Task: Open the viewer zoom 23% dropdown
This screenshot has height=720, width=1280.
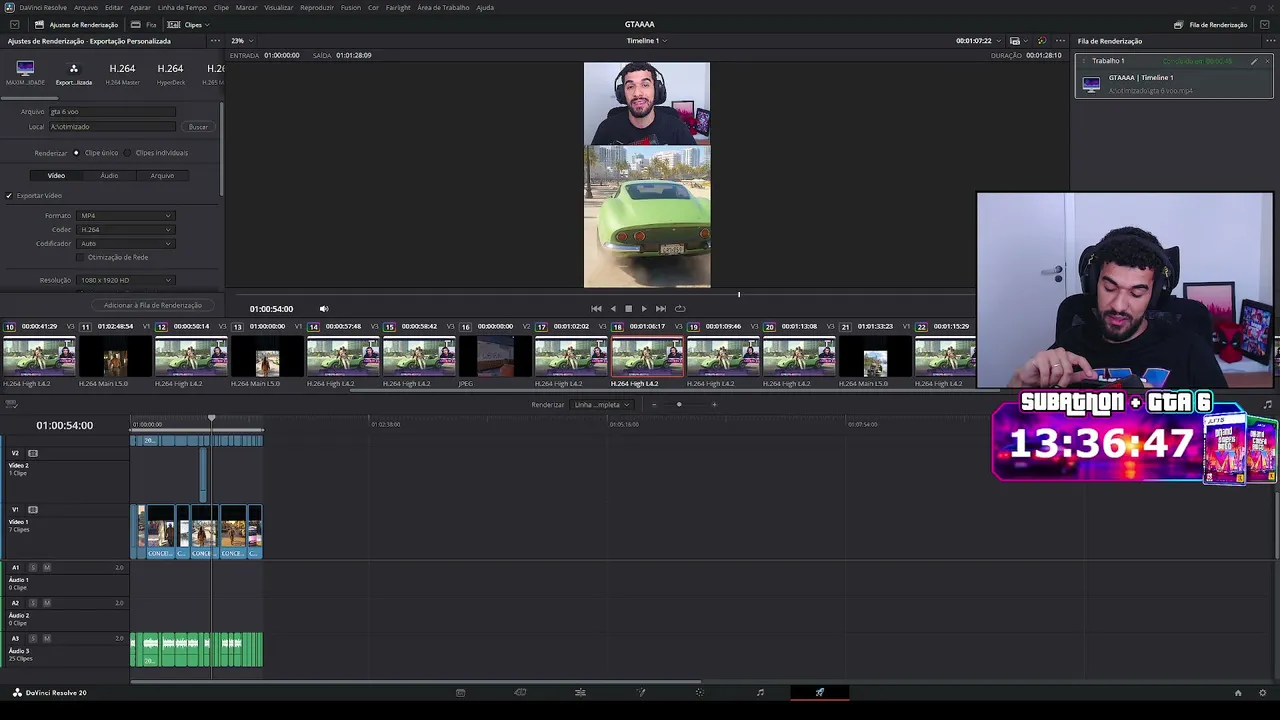Action: tap(241, 41)
